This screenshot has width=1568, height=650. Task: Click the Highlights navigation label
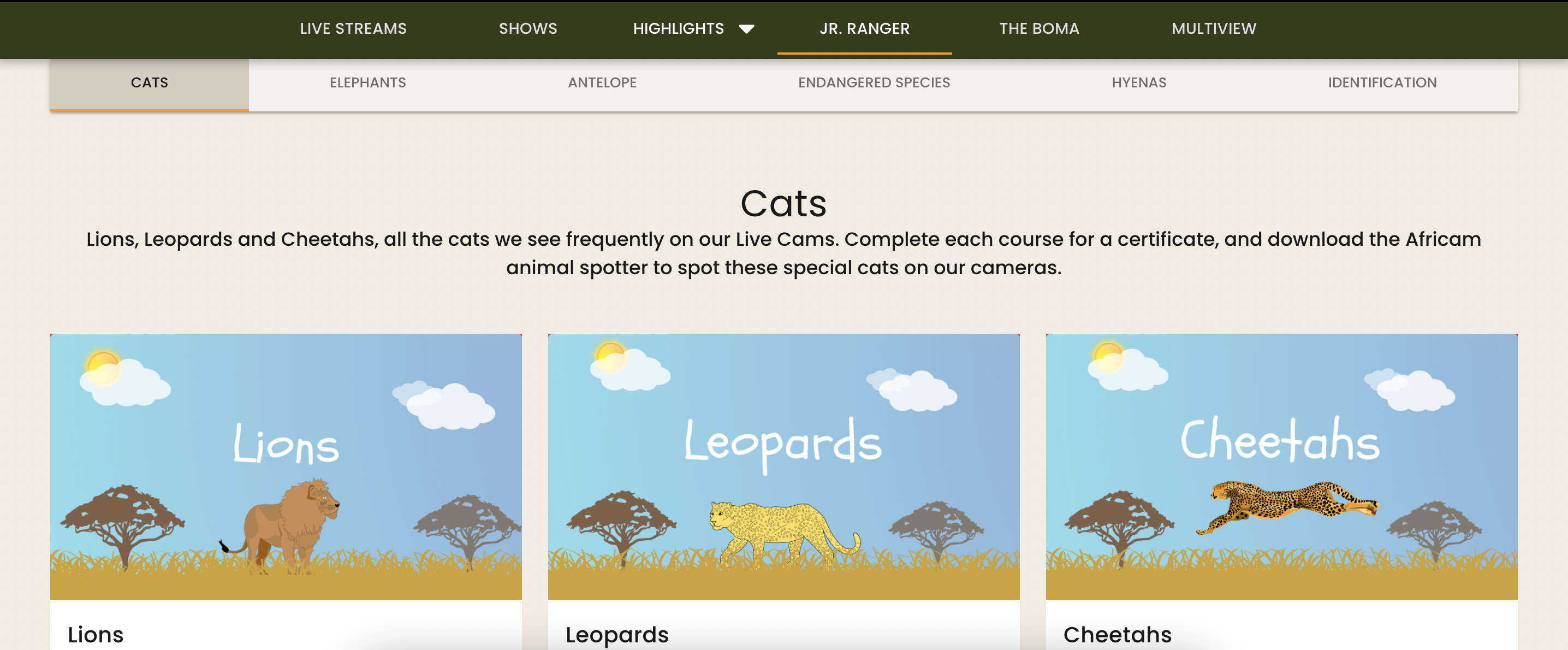click(678, 28)
